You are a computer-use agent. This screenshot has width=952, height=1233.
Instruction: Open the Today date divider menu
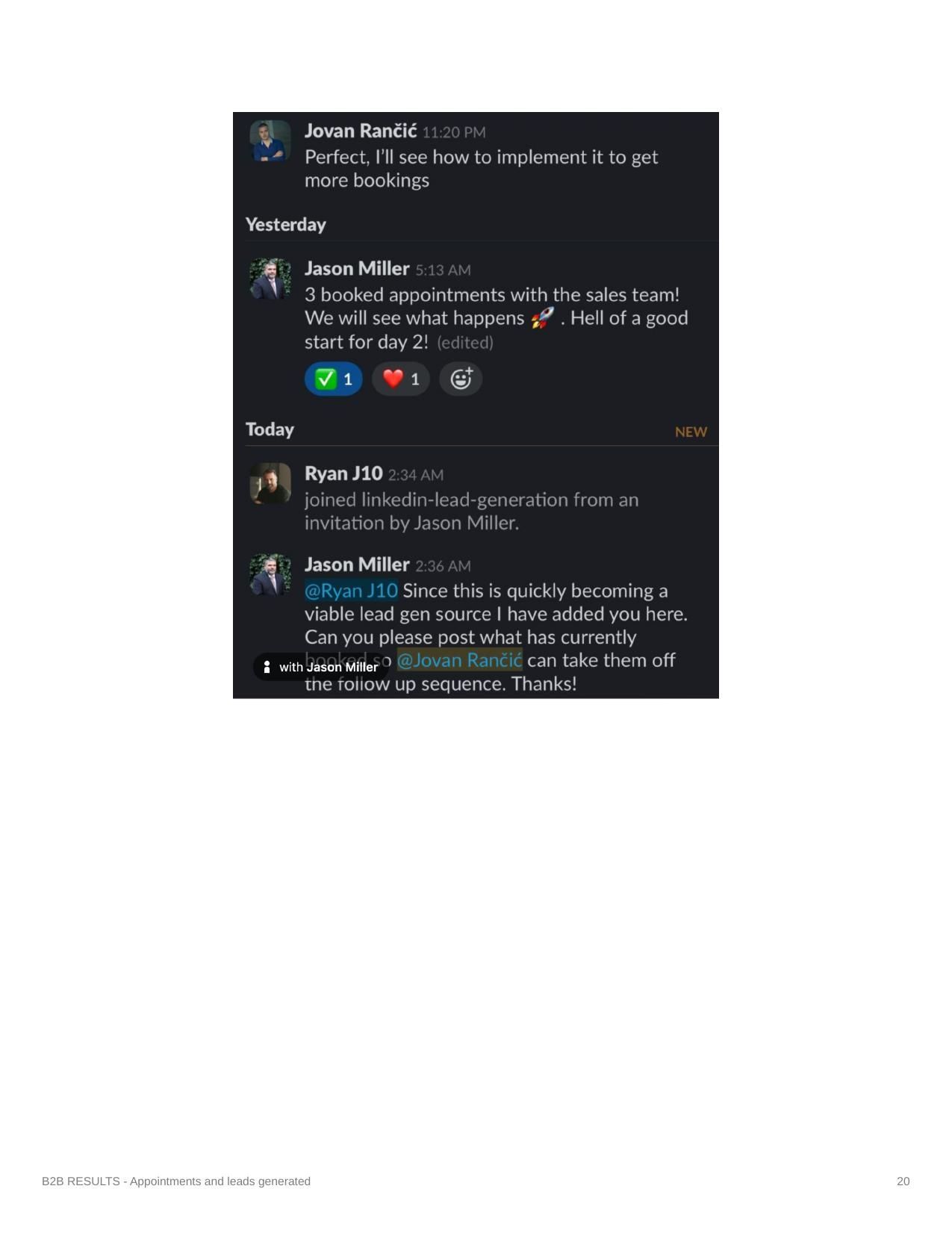coord(270,429)
